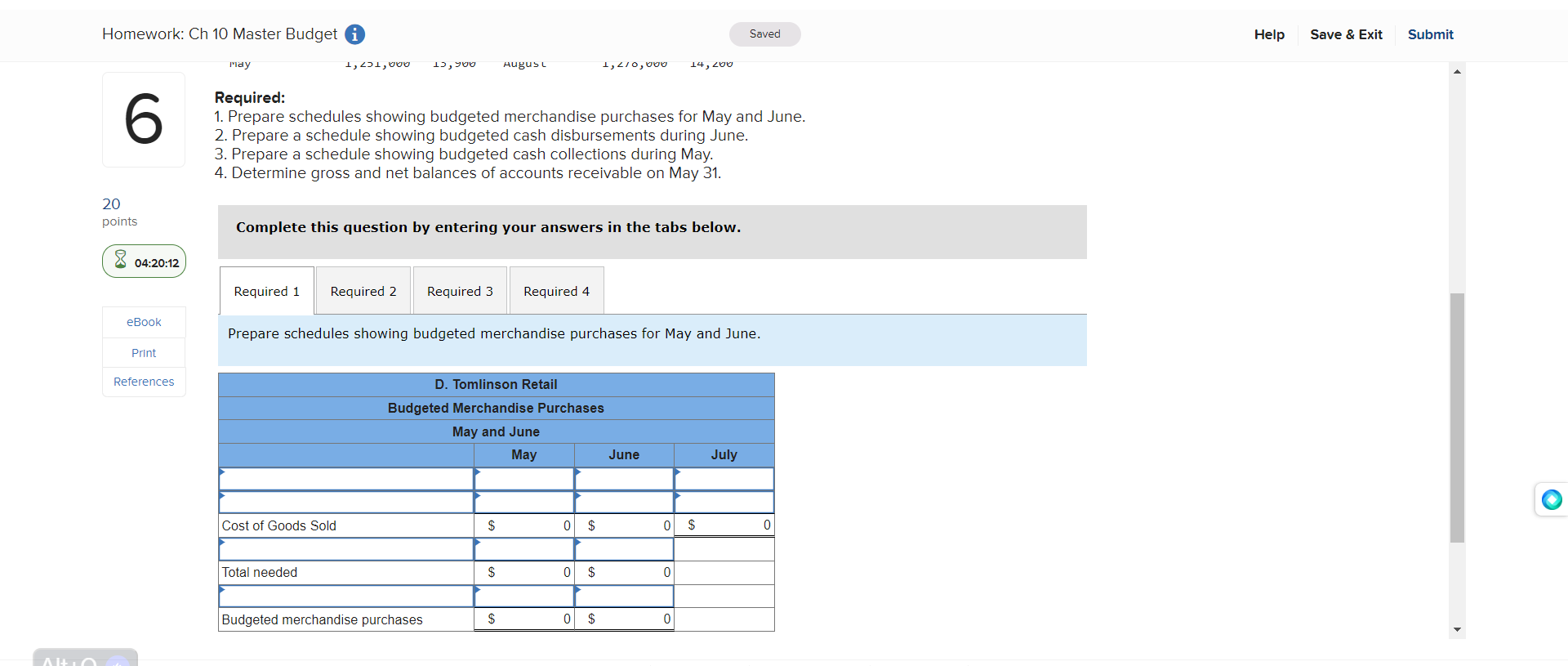Select the first row June input cell
This screenshot has height=666, width=1568.
pos(624,479)
